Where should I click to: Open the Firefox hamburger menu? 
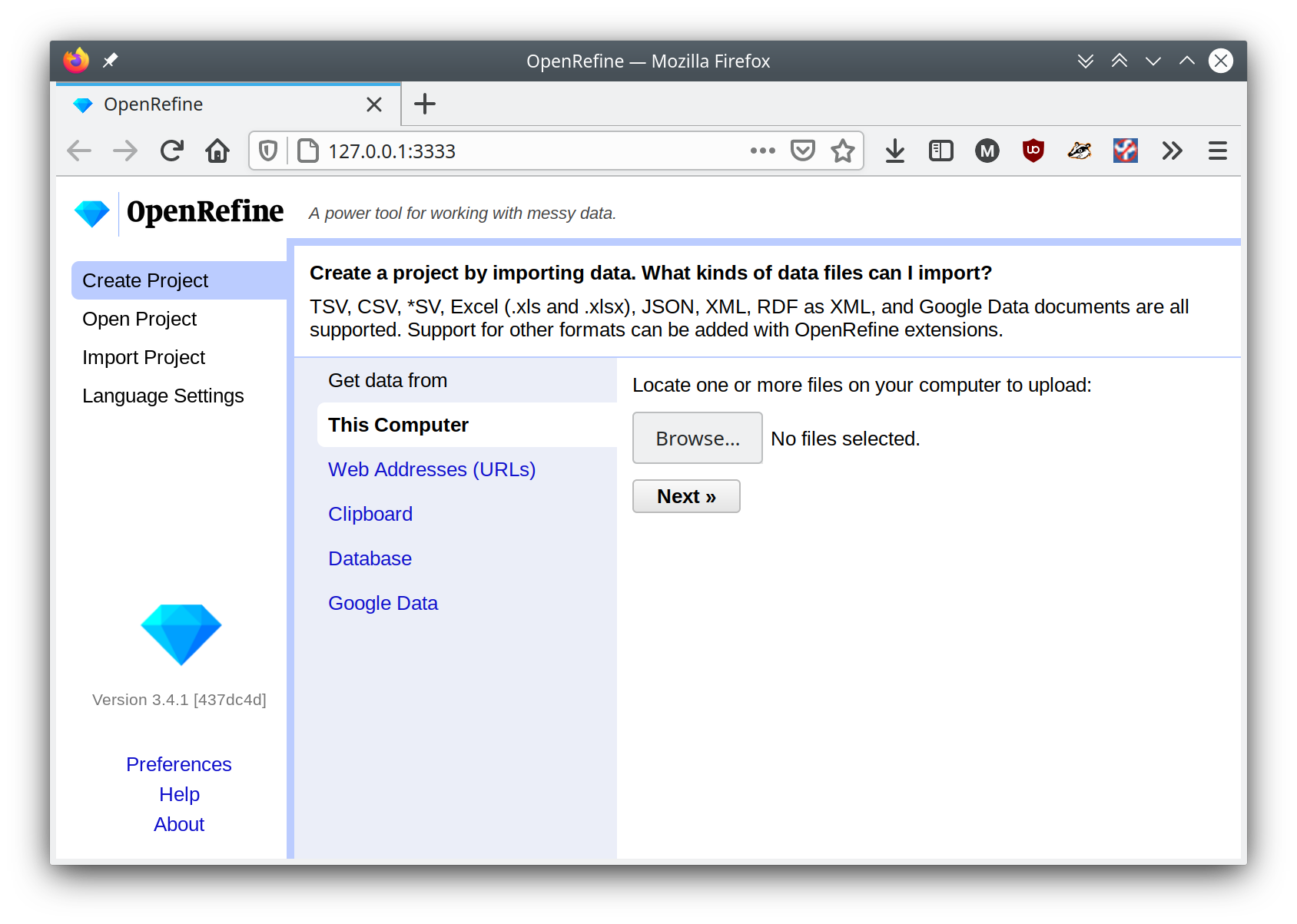(x=1217, y=151)
